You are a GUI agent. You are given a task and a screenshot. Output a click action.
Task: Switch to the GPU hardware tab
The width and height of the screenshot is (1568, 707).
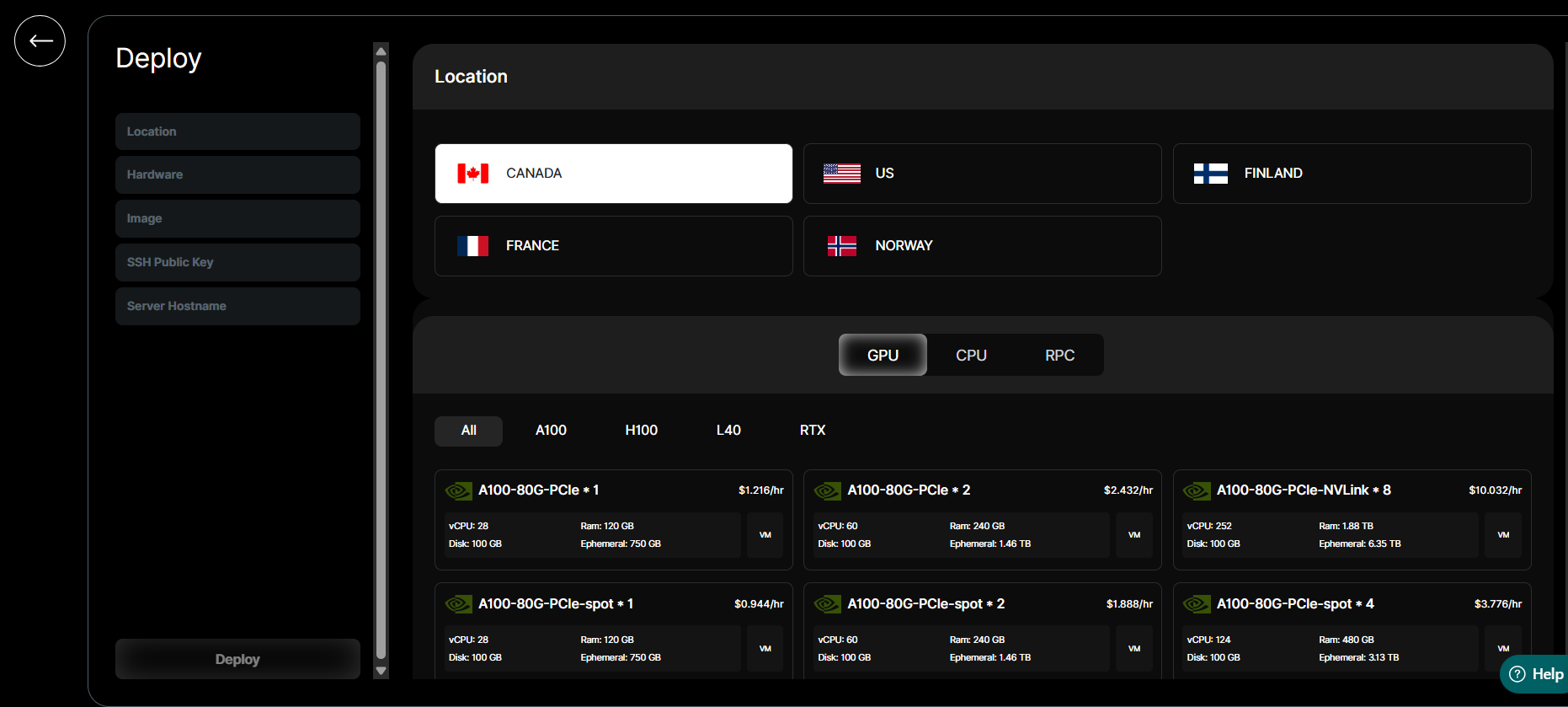click(883, 355)
